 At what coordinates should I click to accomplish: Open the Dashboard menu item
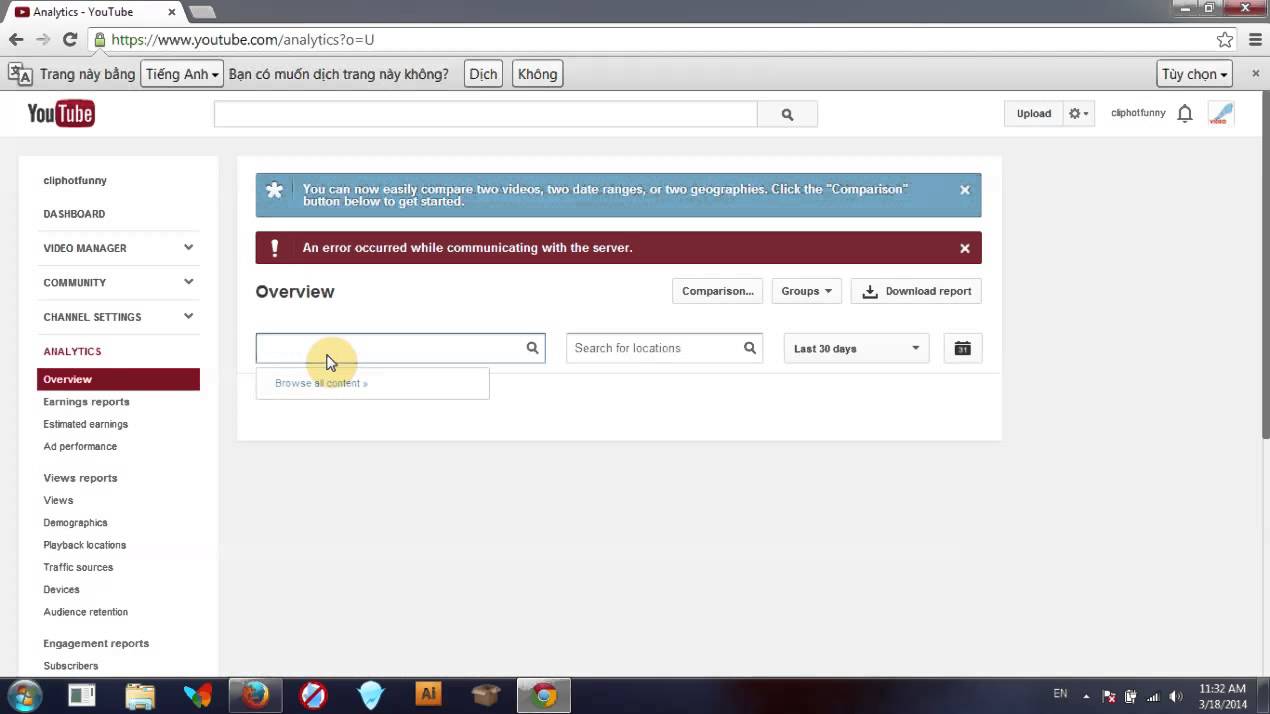coord(74,214)
